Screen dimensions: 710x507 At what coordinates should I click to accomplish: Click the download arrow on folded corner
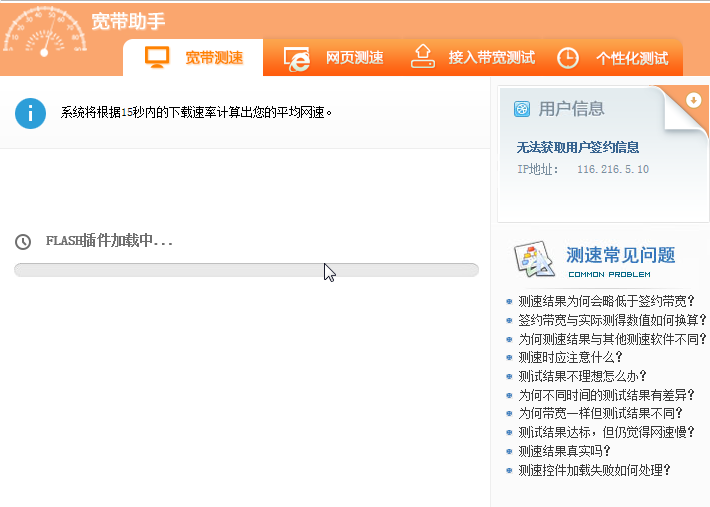tap(693, 100)
